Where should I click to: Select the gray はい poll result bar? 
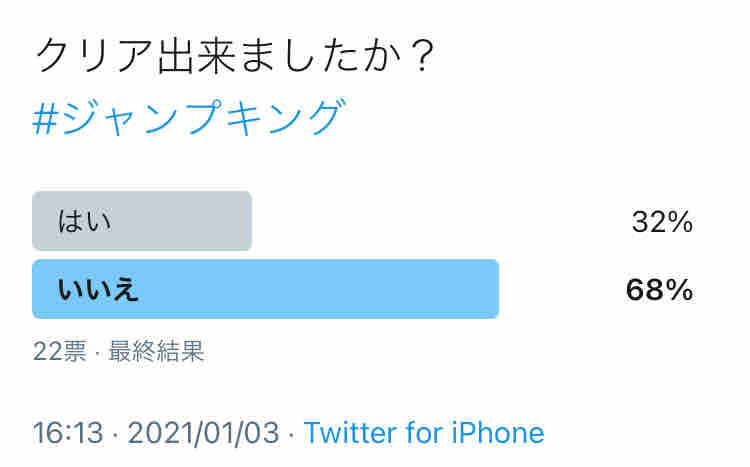click(142, 221)
